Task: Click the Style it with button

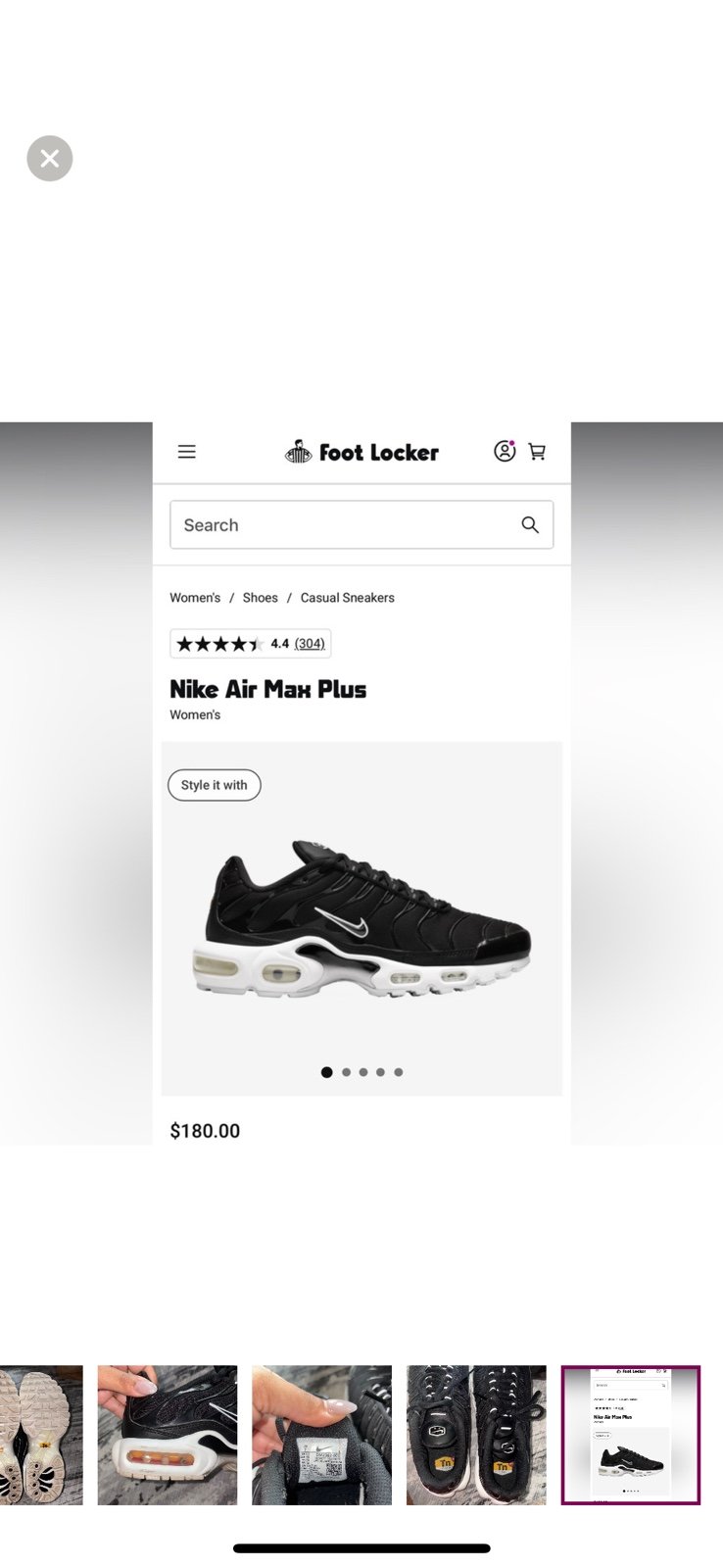Action: 215,785
